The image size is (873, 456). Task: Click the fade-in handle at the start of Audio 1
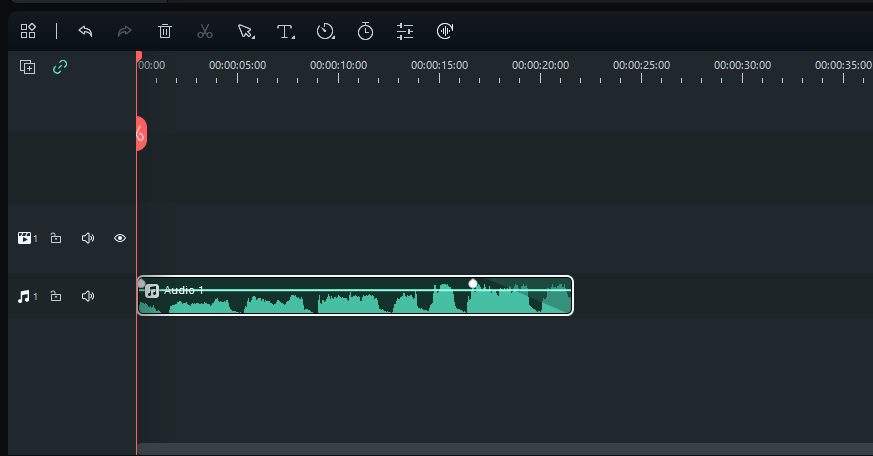141,283
